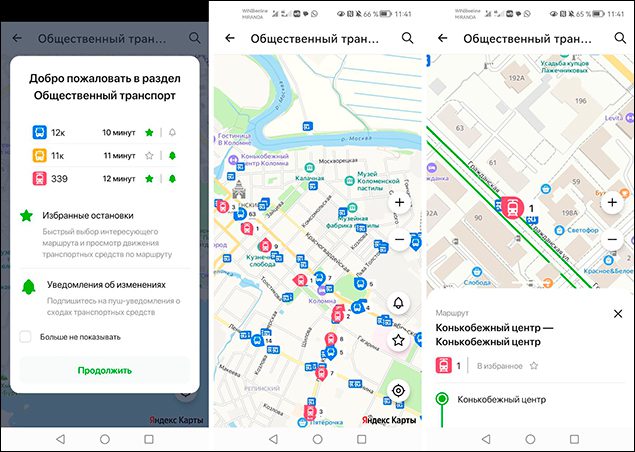Tap red tram marker numbered 9
This screenshot has width=635, height=452.
click(265, 245)
